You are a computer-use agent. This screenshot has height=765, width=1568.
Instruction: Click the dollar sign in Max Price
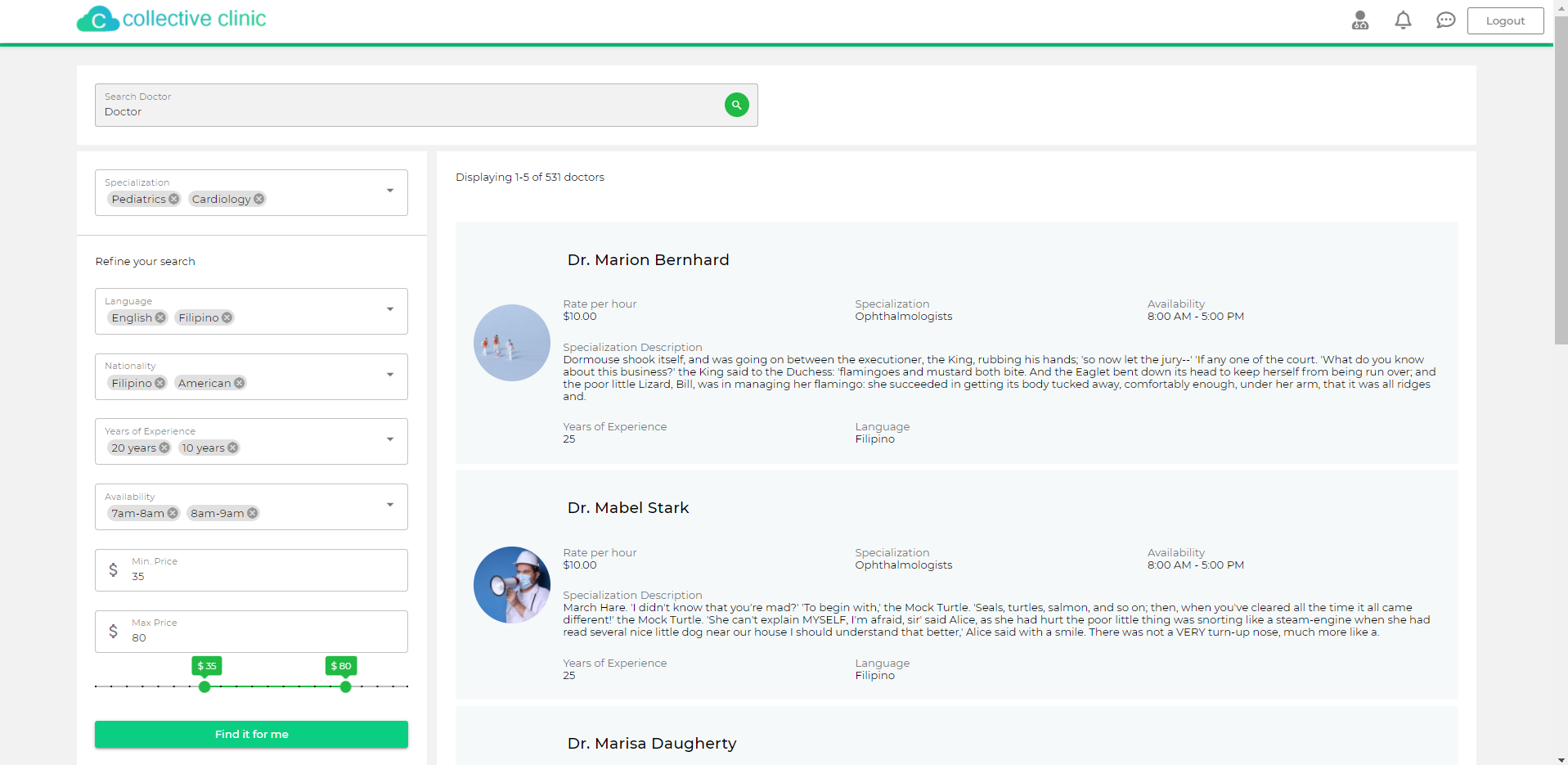(x=113, y=631)
